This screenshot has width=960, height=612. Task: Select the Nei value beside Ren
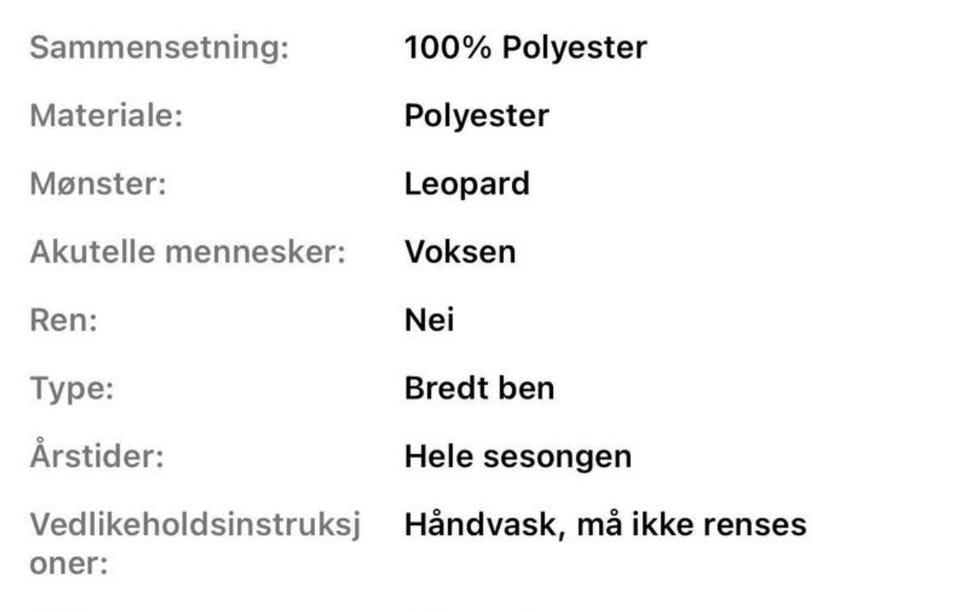pos(429,320)
